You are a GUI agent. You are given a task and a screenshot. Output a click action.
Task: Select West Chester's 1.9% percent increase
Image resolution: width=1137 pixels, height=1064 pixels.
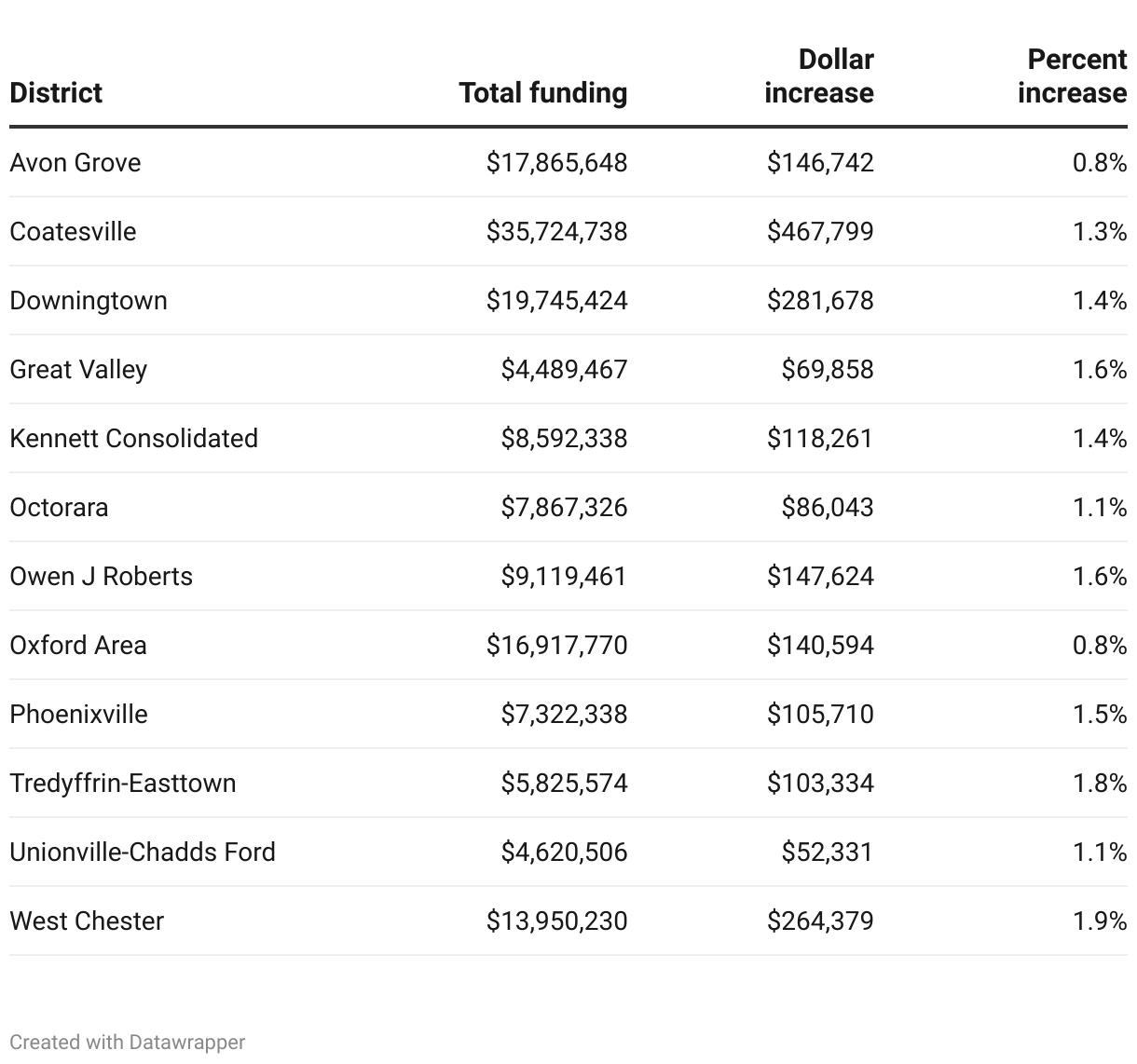[x=1100, y=921]
